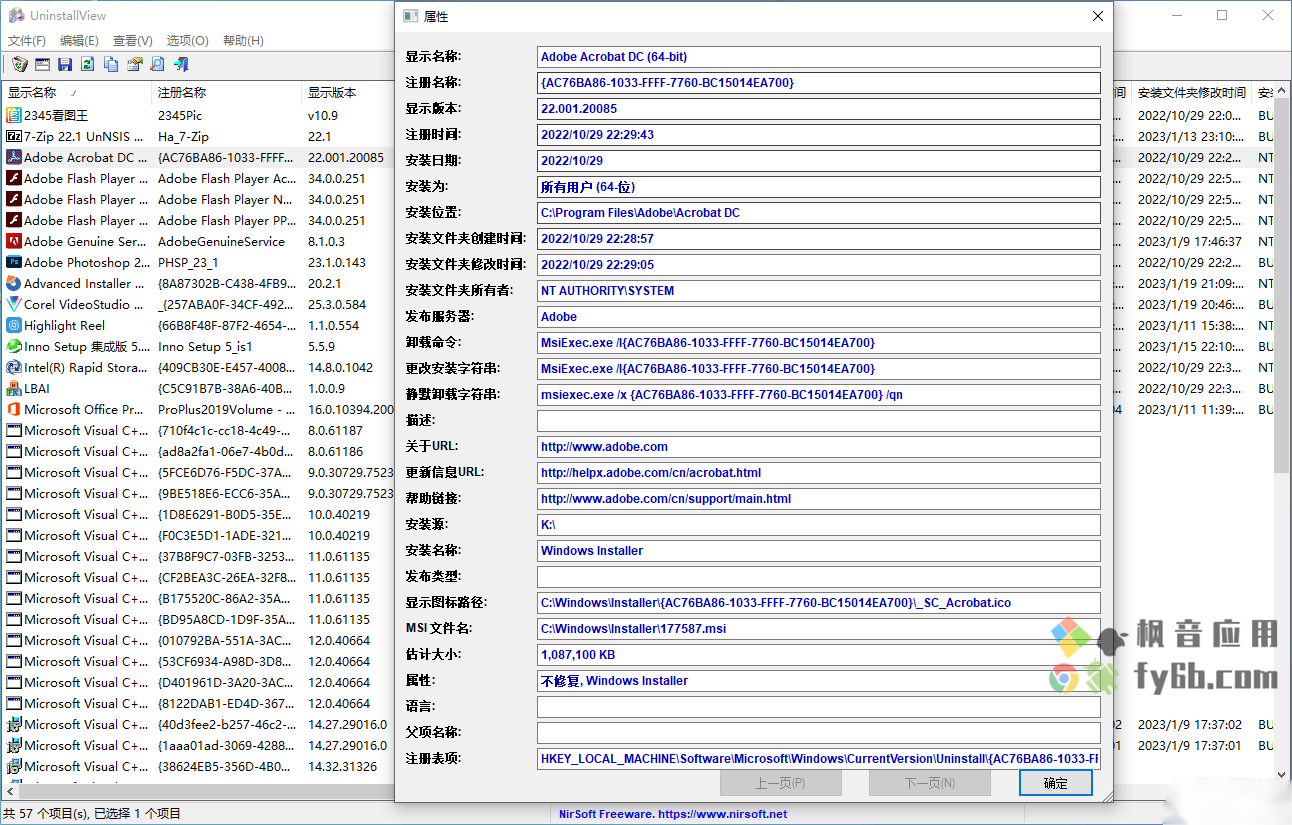Click the 估计大小 field 1,087,100 KB

pos(818,655)
